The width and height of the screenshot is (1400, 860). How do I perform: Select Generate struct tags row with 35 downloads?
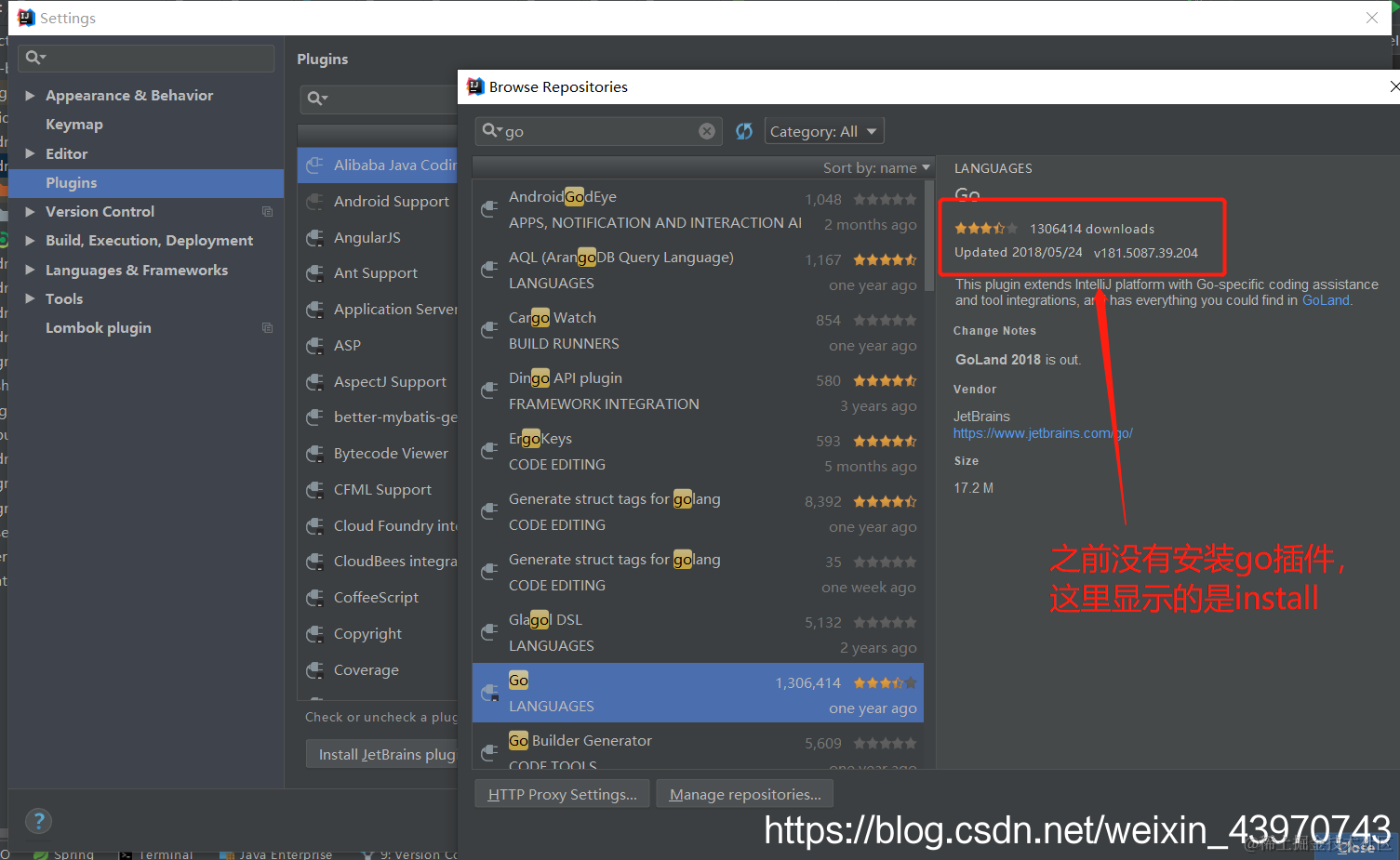[x=698, y=573]
